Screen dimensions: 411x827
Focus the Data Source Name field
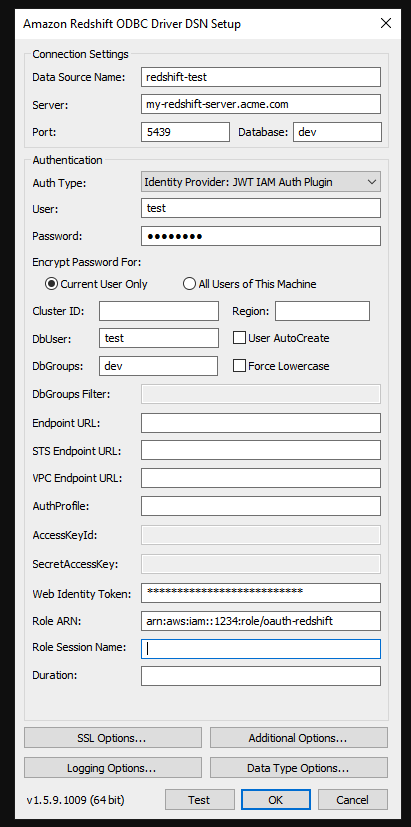pyautogui.click(x=261, y=77)
